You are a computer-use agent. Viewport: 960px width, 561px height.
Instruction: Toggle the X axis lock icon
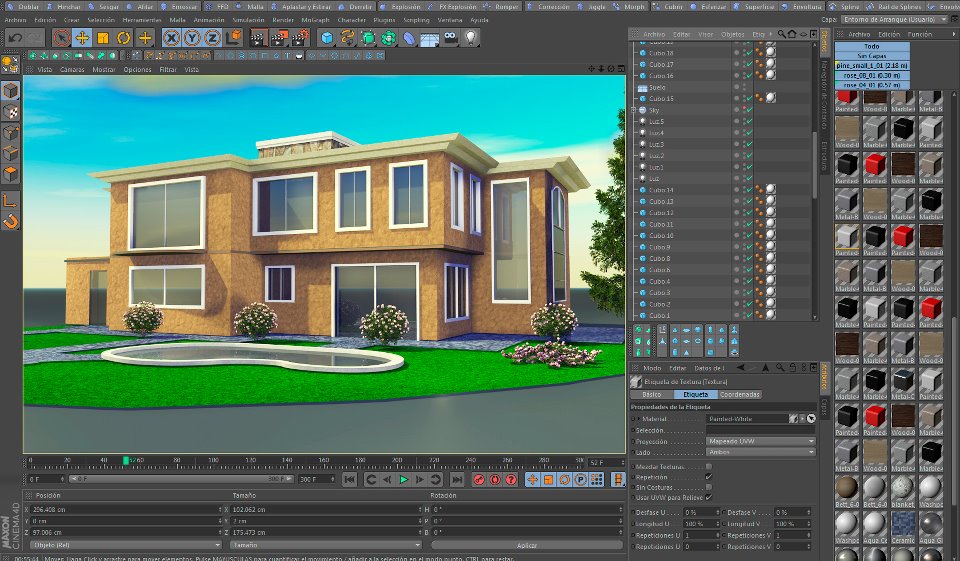[171, 38]
